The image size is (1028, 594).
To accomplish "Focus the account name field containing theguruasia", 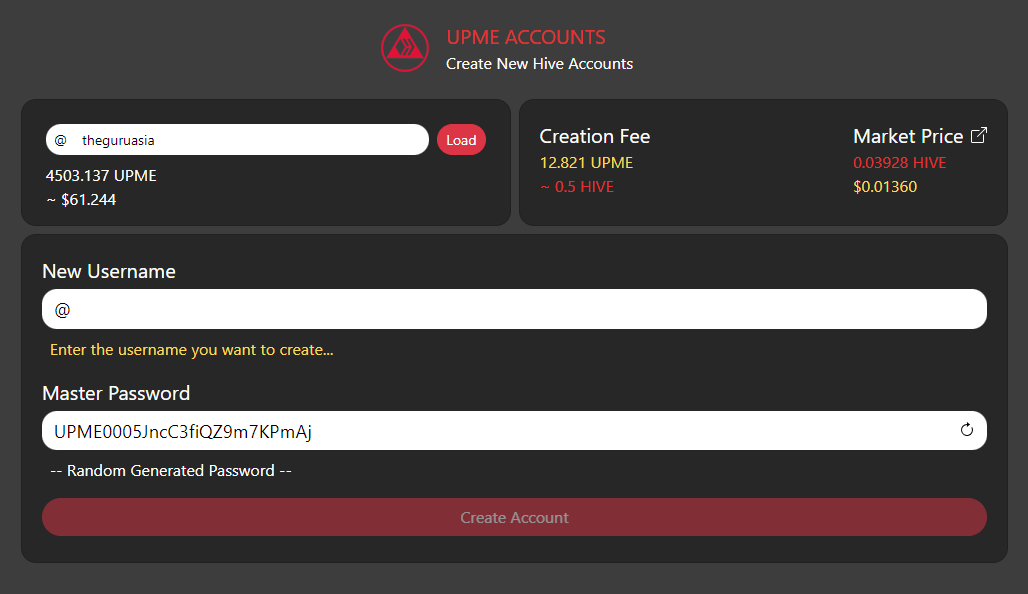I will [x=237, y=140].
